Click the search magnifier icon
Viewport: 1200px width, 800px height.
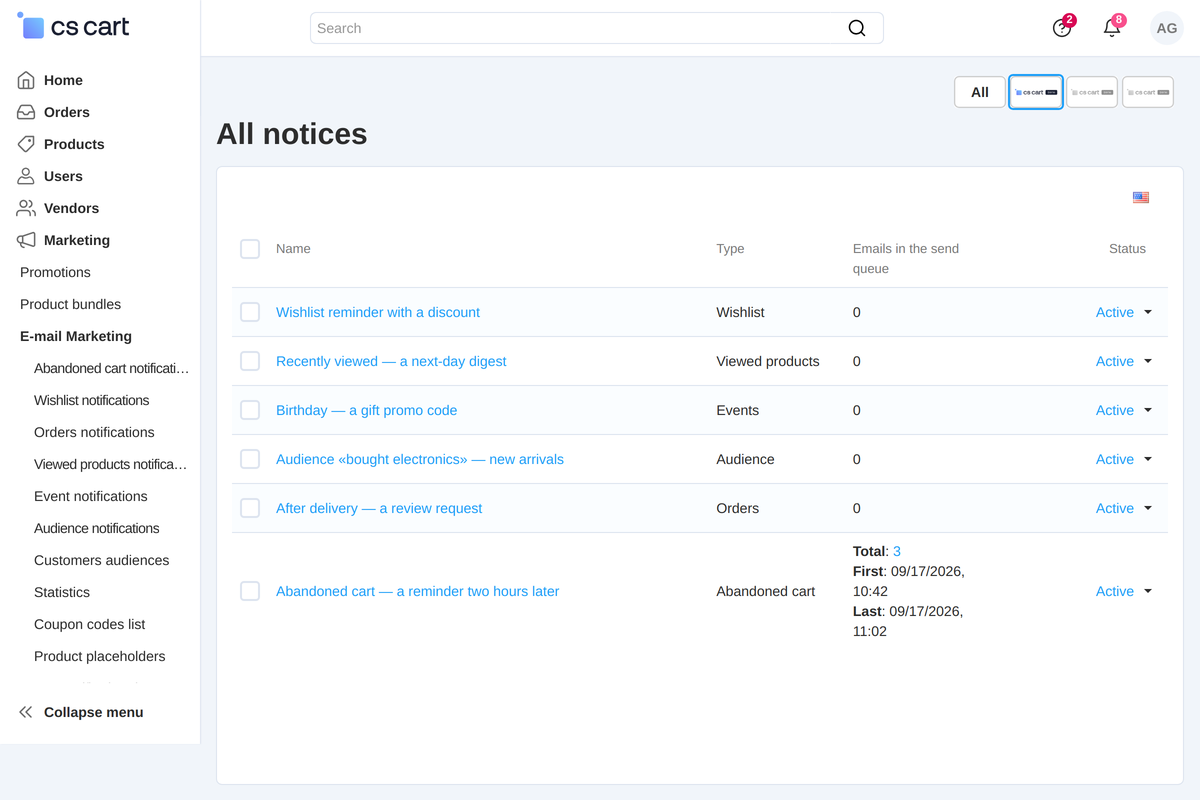click(857, 28)
